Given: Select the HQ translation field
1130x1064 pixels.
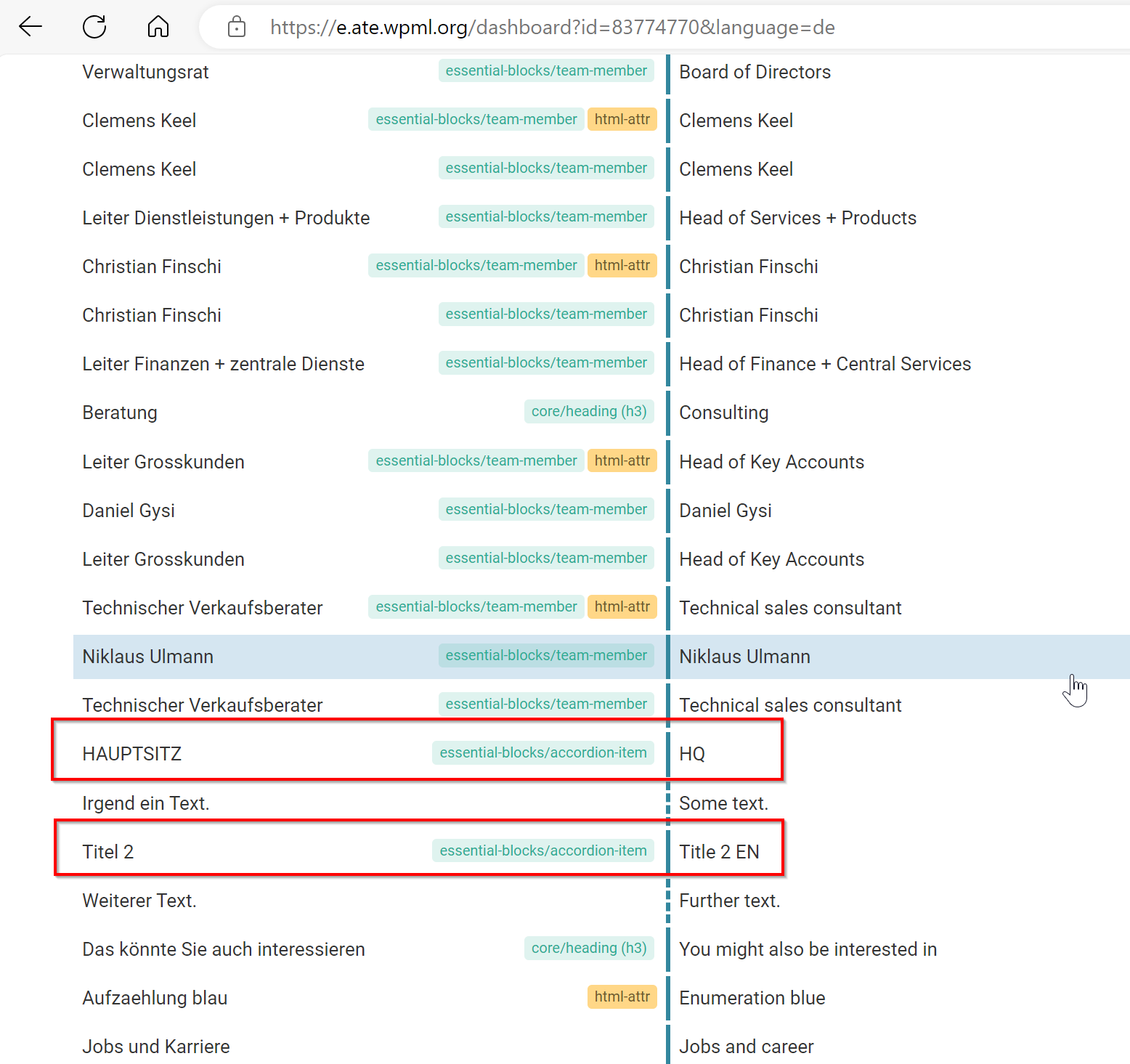Looking at the screenshot, I should 692,754.
